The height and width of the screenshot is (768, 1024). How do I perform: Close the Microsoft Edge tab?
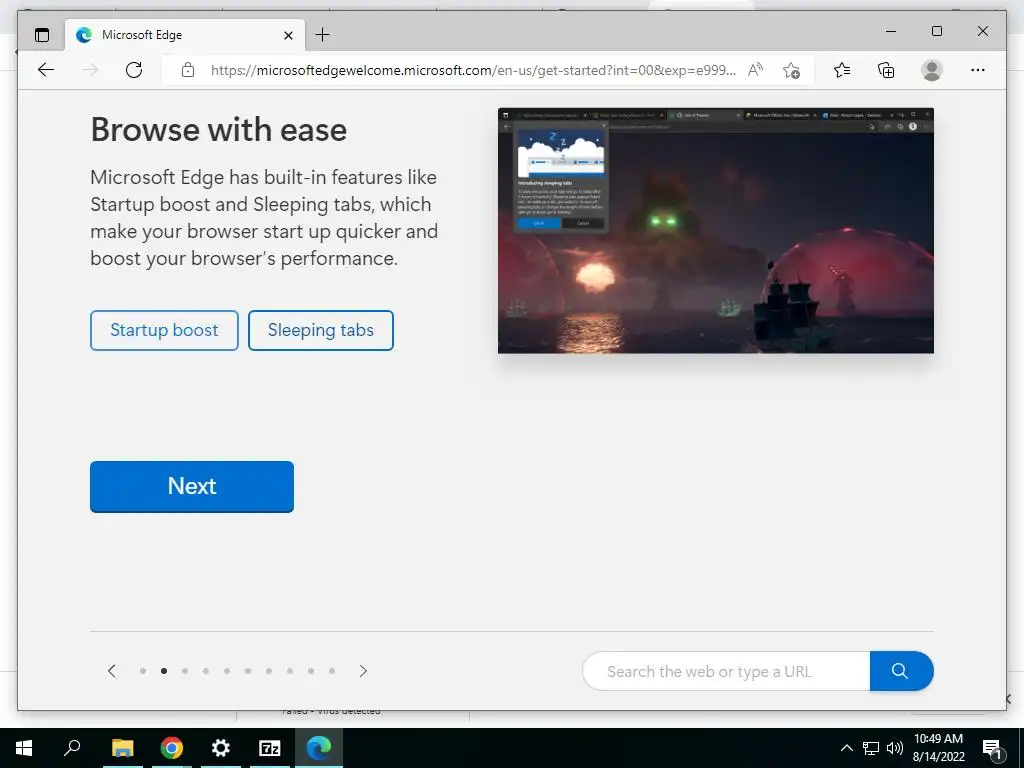tap(288, 35)
